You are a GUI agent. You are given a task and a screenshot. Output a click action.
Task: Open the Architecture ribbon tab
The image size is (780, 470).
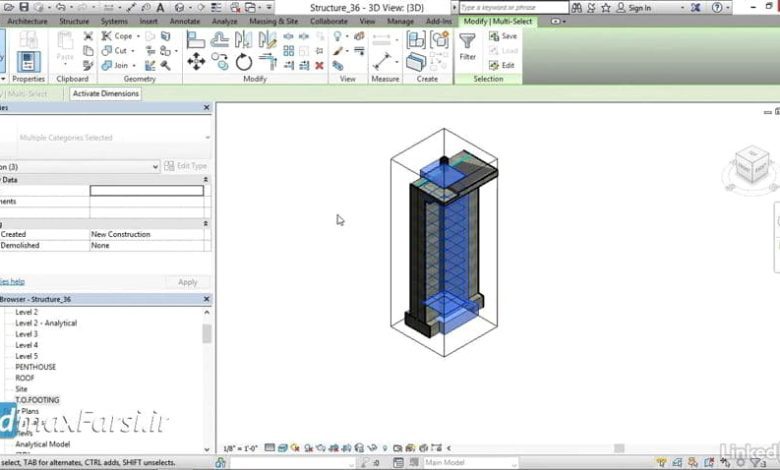[x=27, y=21]
